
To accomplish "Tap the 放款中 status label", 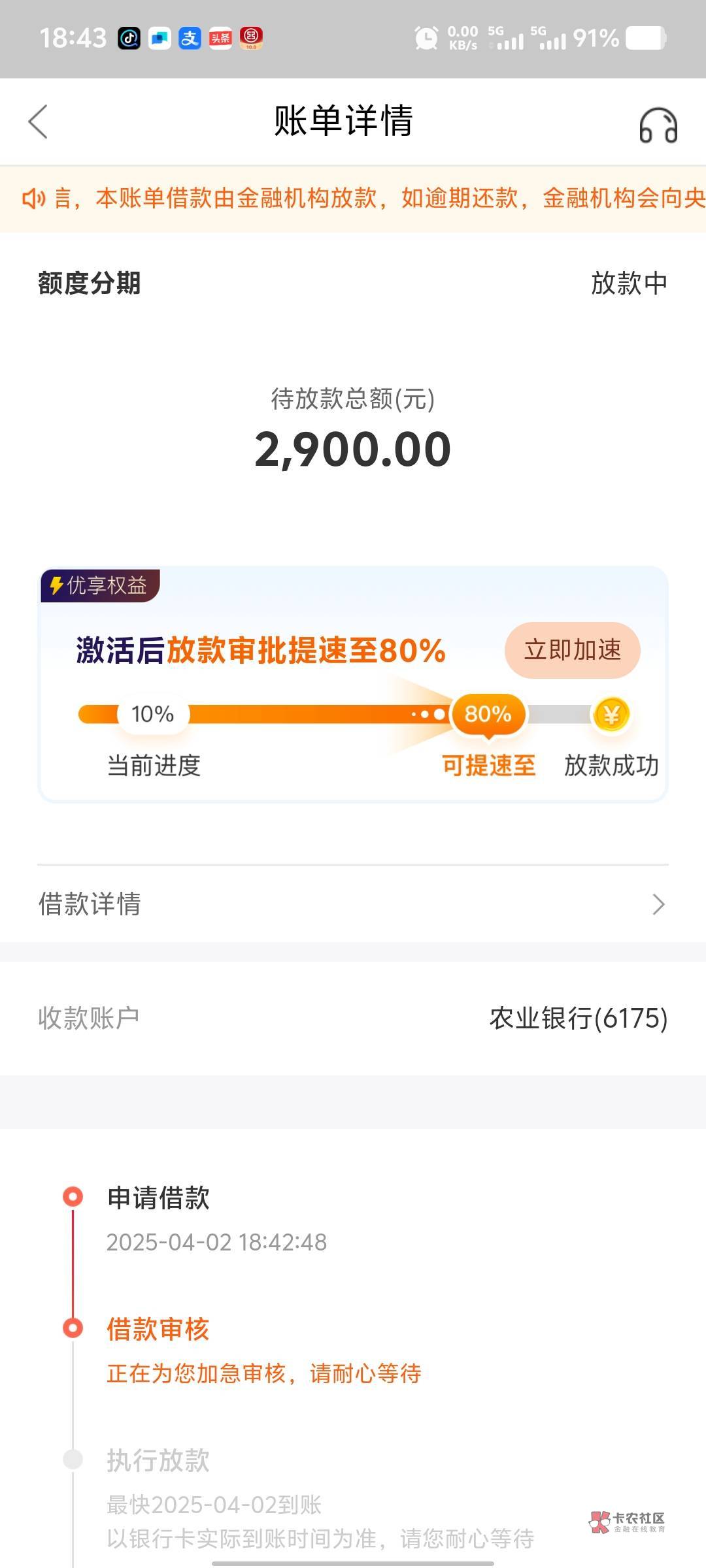I will point(629,284).
